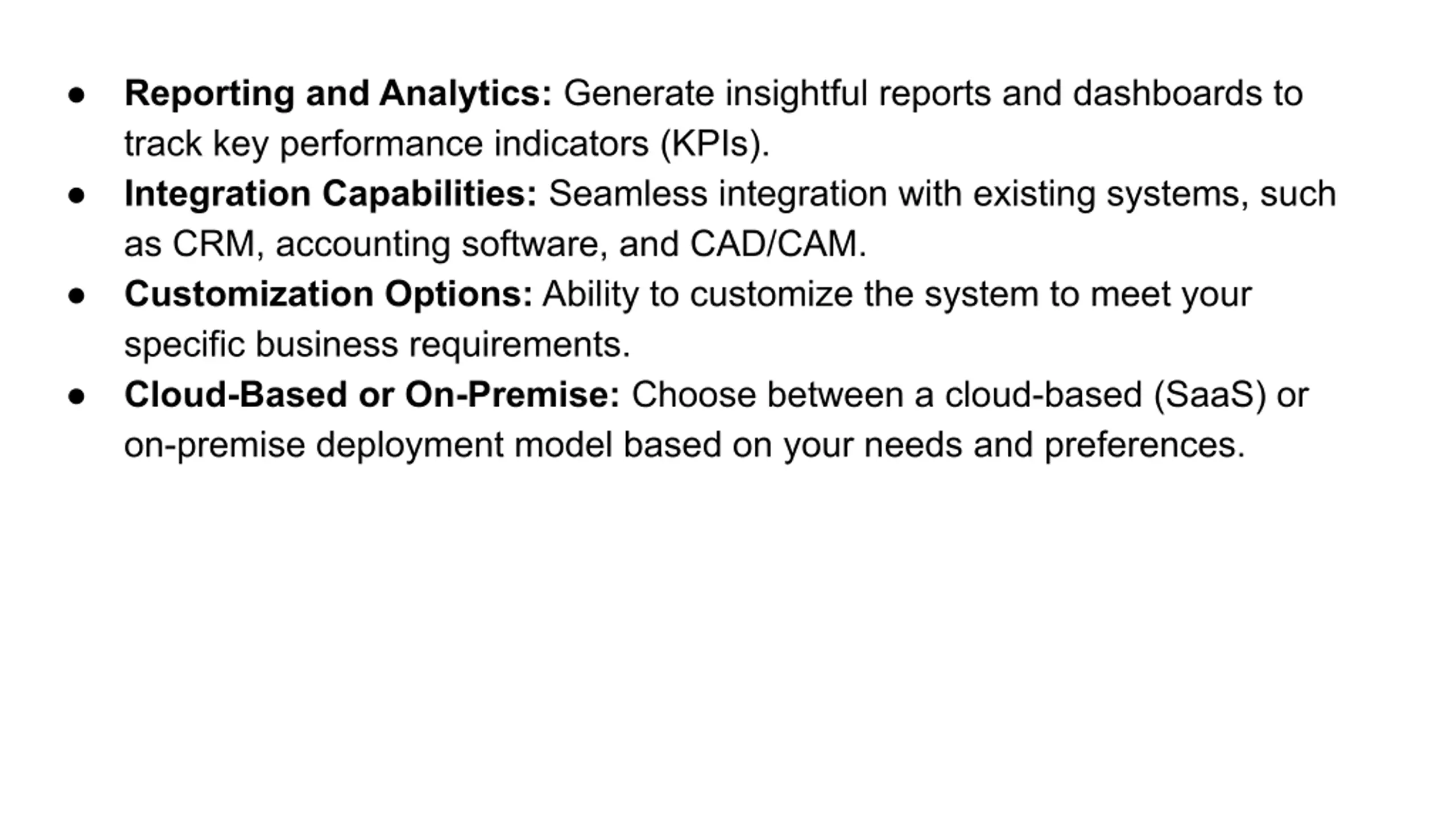Click the text CAD/CAM

[x=773, y=244]
